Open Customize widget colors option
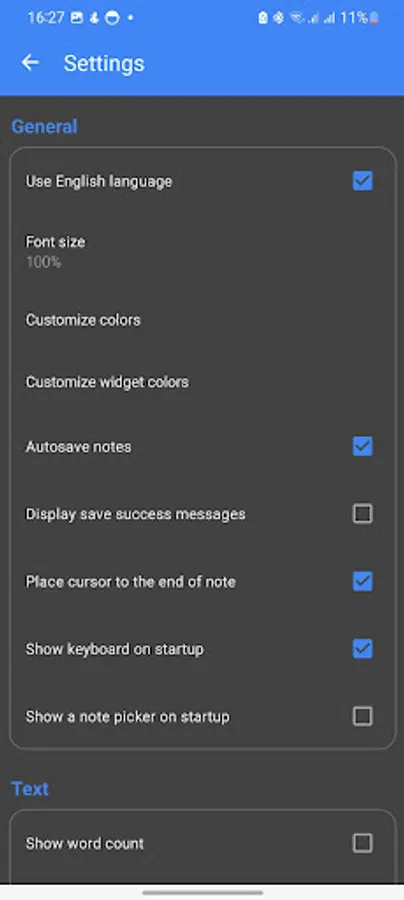The image size is (404, 900). point(202,382)
